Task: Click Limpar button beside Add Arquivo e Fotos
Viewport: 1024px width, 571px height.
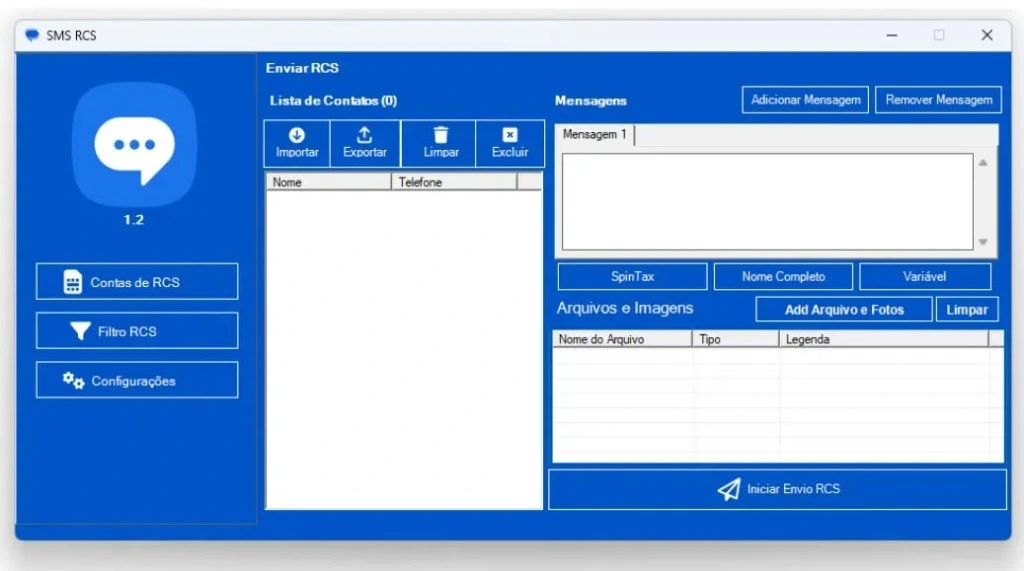Action: click(967, 310)
